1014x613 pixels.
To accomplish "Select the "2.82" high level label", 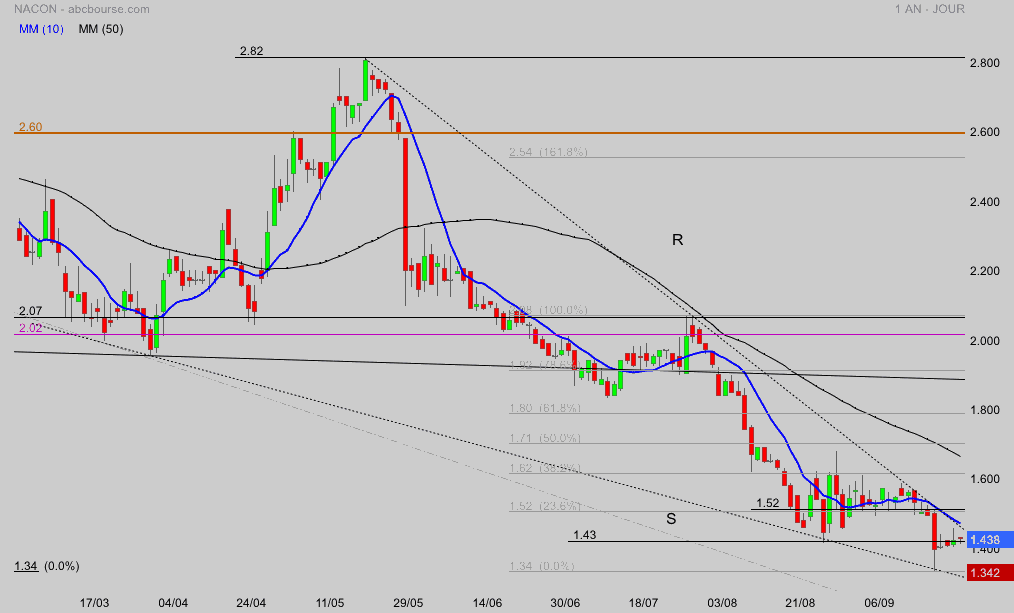I will coord(252,51).
